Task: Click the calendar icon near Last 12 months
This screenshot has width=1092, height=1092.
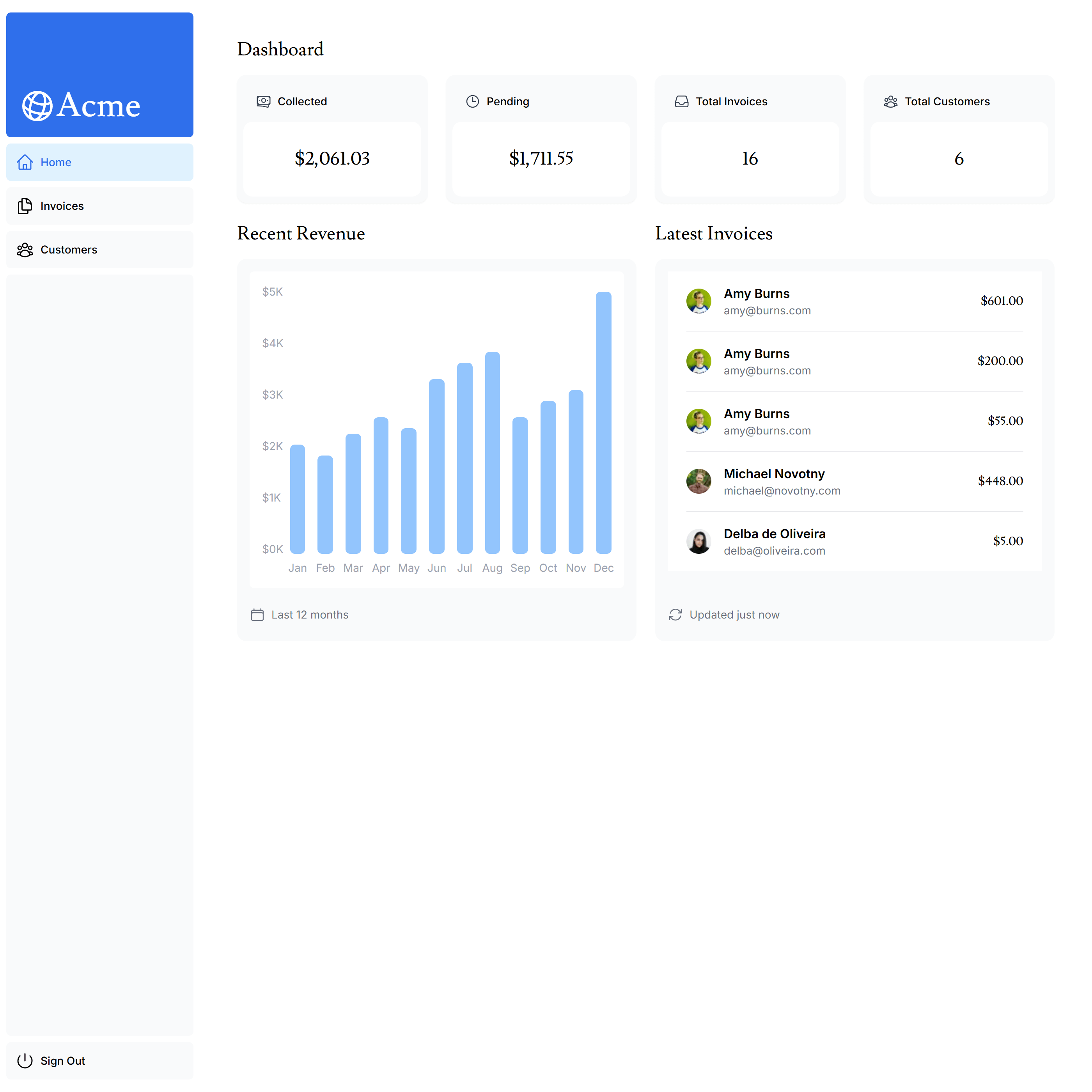Action: (x=257, y=615)
